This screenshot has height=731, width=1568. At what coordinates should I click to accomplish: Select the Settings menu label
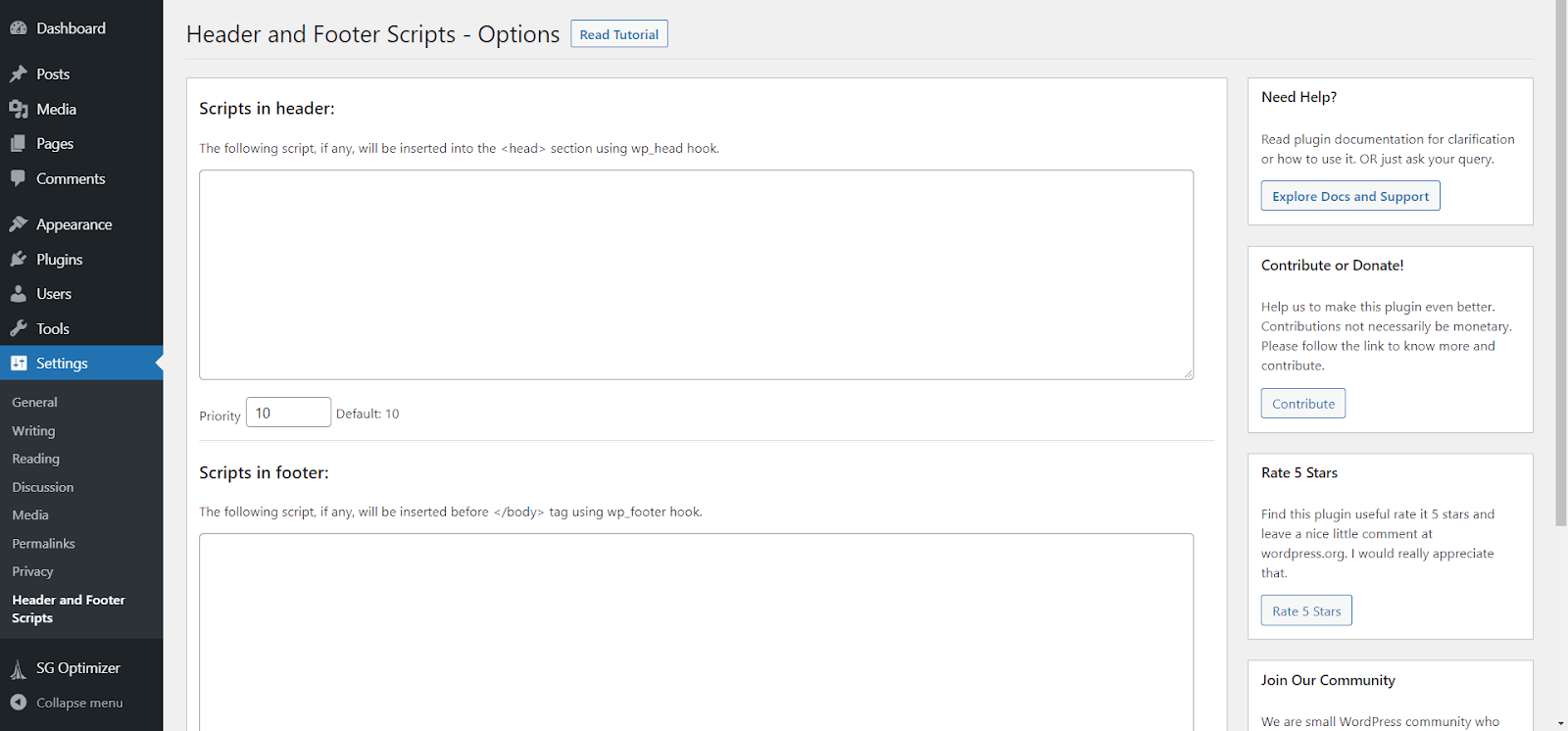click(62, 364)
